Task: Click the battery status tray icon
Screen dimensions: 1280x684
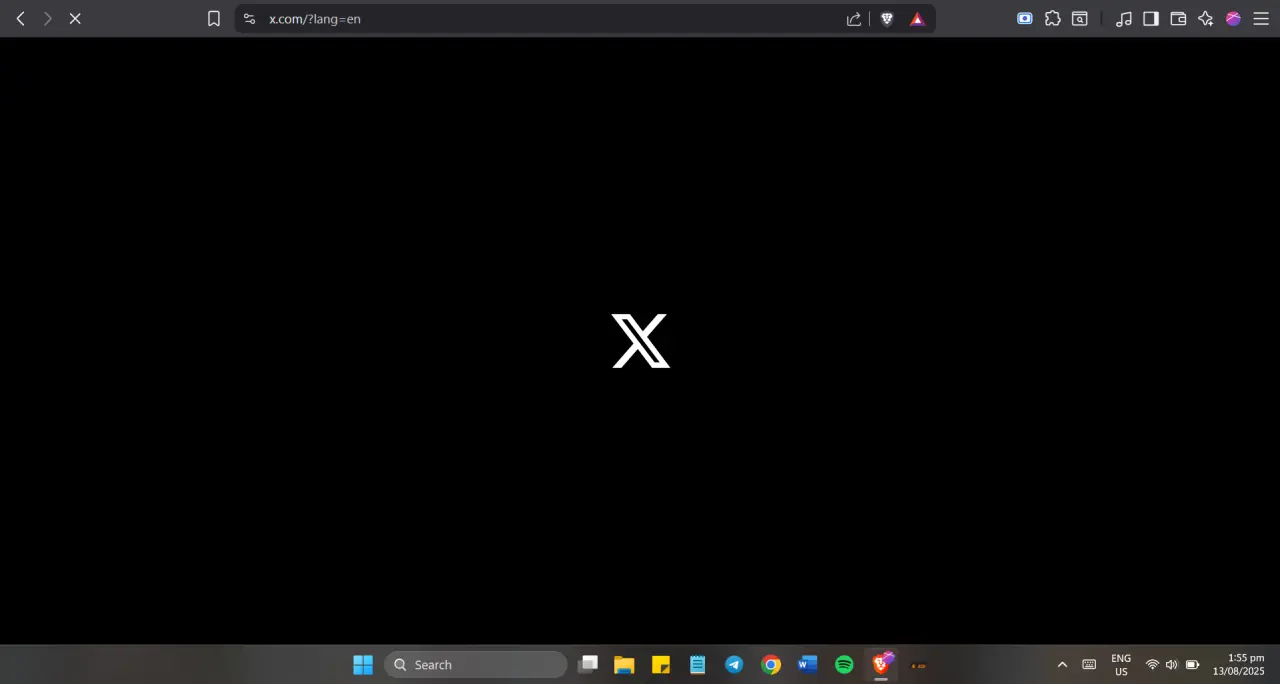Action: pos(1192,665)
